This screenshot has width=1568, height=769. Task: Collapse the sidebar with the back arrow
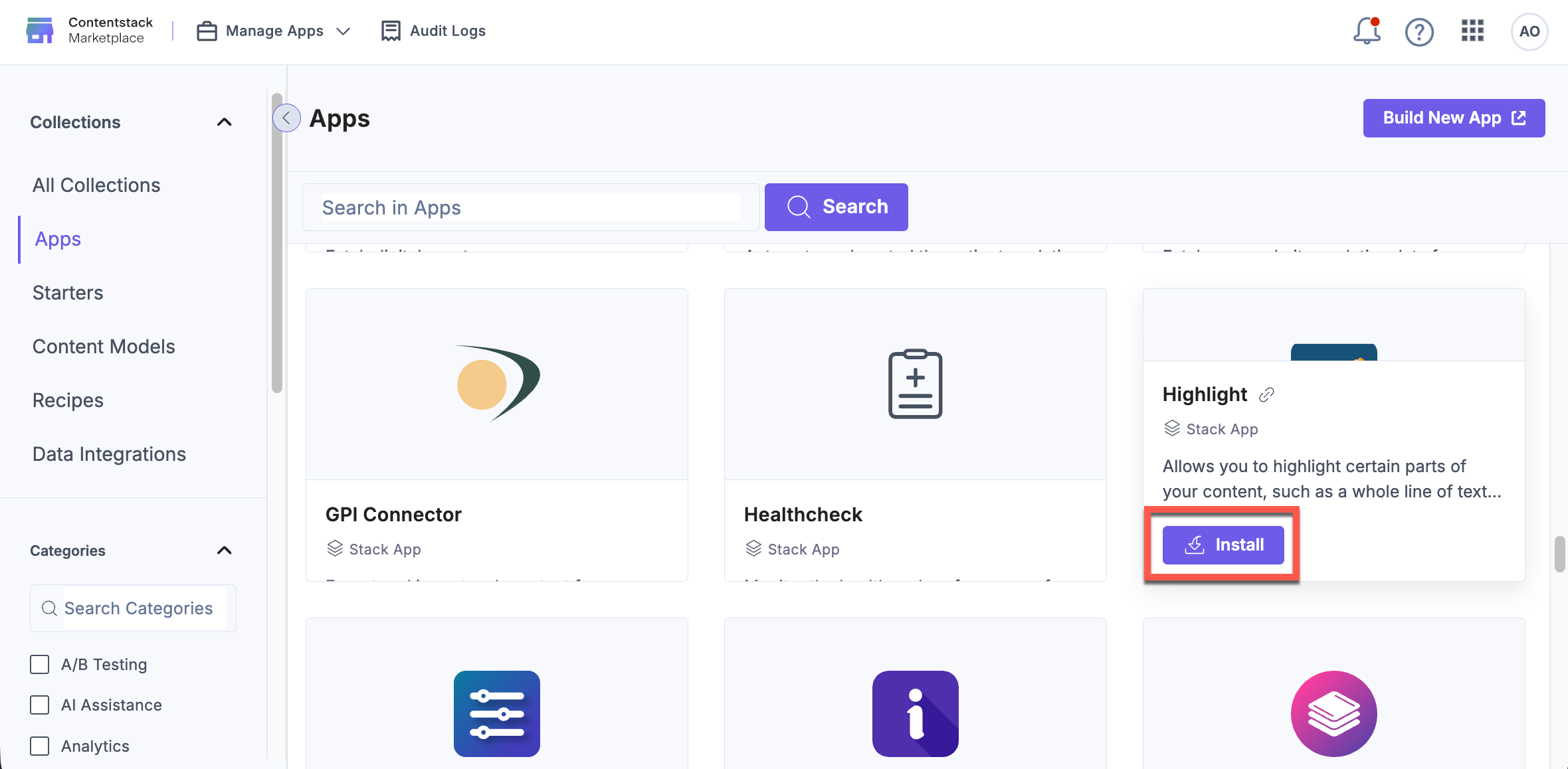tap(286, 118)
